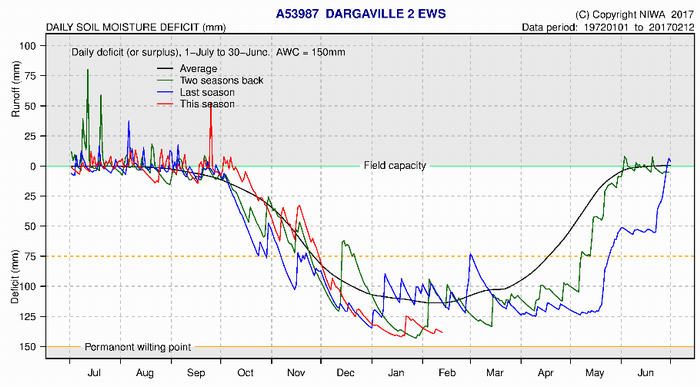
Task: Click the Jun month label on x-axis
Action: click(646, 373)
